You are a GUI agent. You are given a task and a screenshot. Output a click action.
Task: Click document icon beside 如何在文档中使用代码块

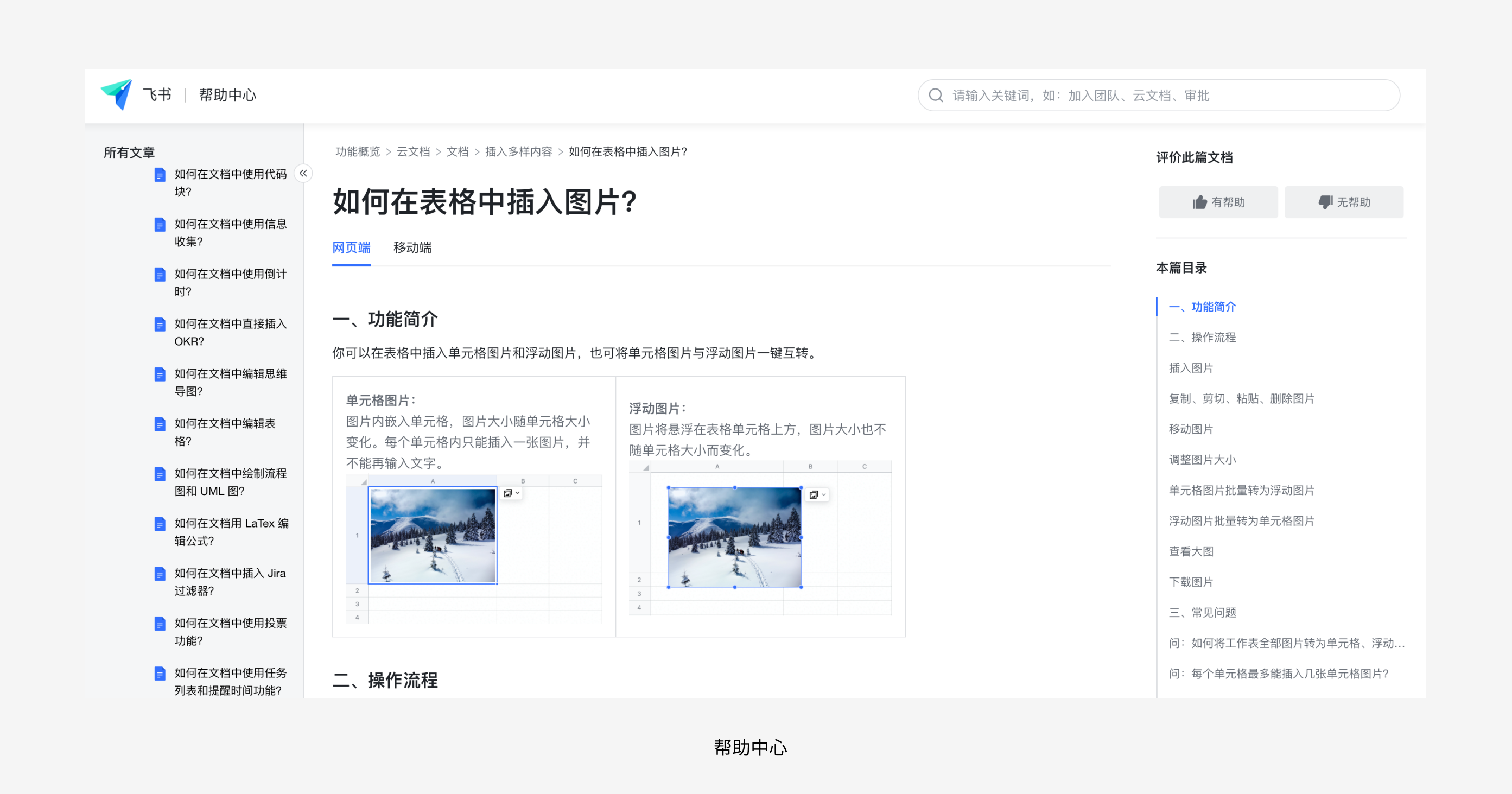coord(160,175)
